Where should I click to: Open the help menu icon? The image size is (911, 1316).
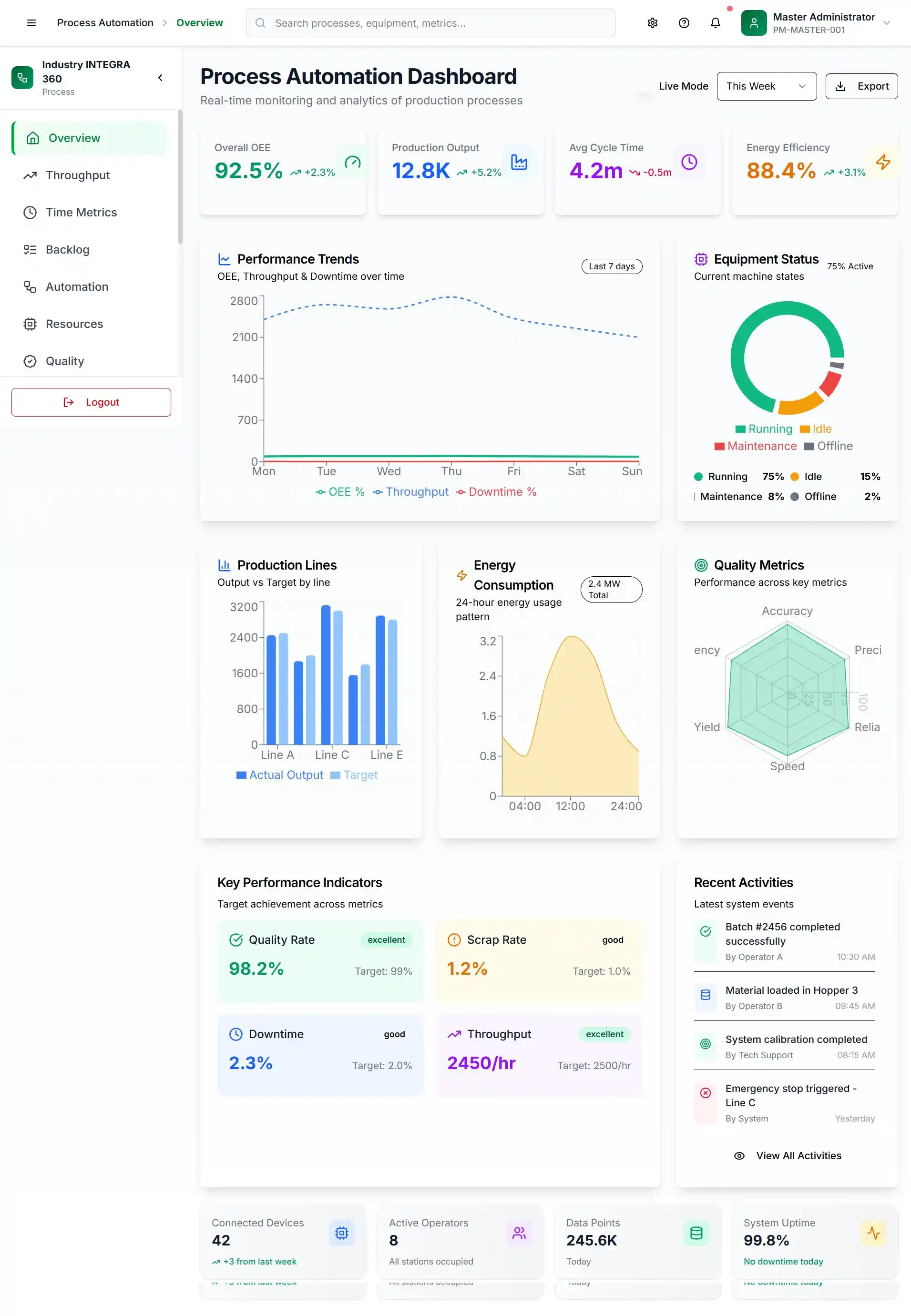683,23
